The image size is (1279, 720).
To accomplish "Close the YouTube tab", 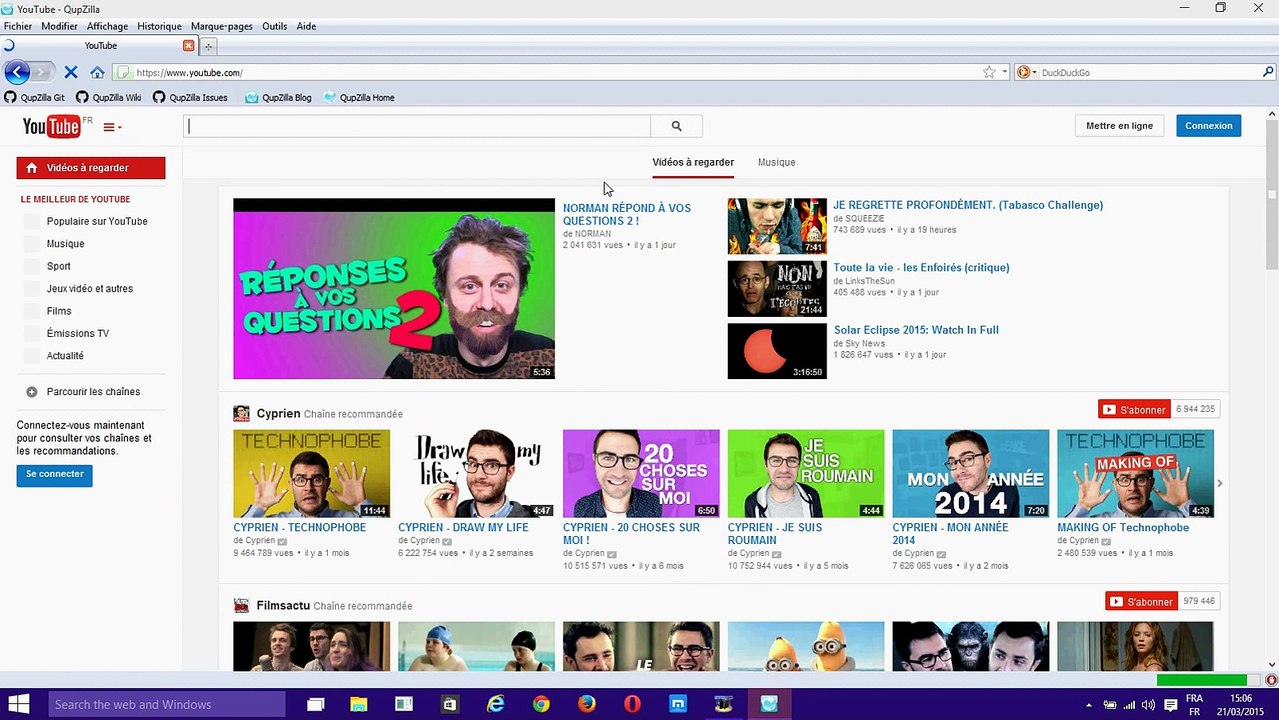I will coord(188,45).
